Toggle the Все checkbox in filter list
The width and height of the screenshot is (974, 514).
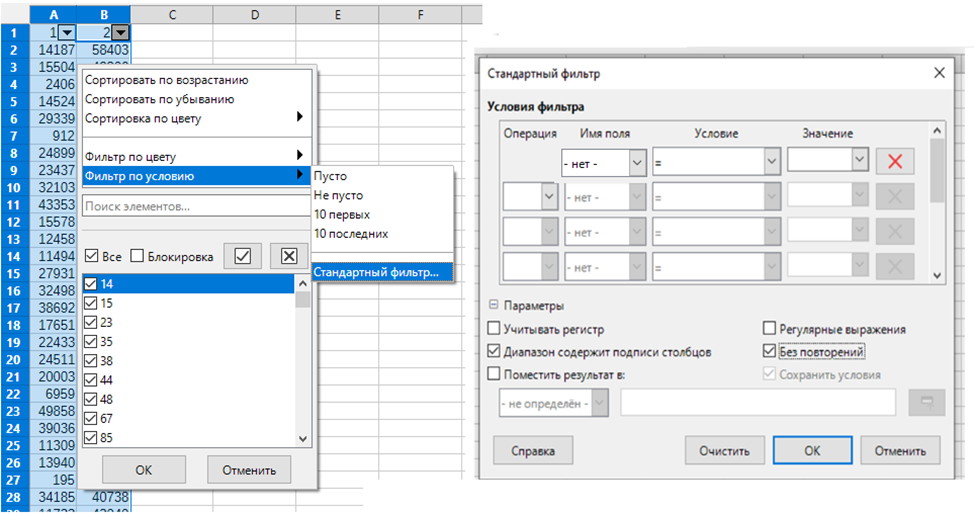(x=92, y=256)
